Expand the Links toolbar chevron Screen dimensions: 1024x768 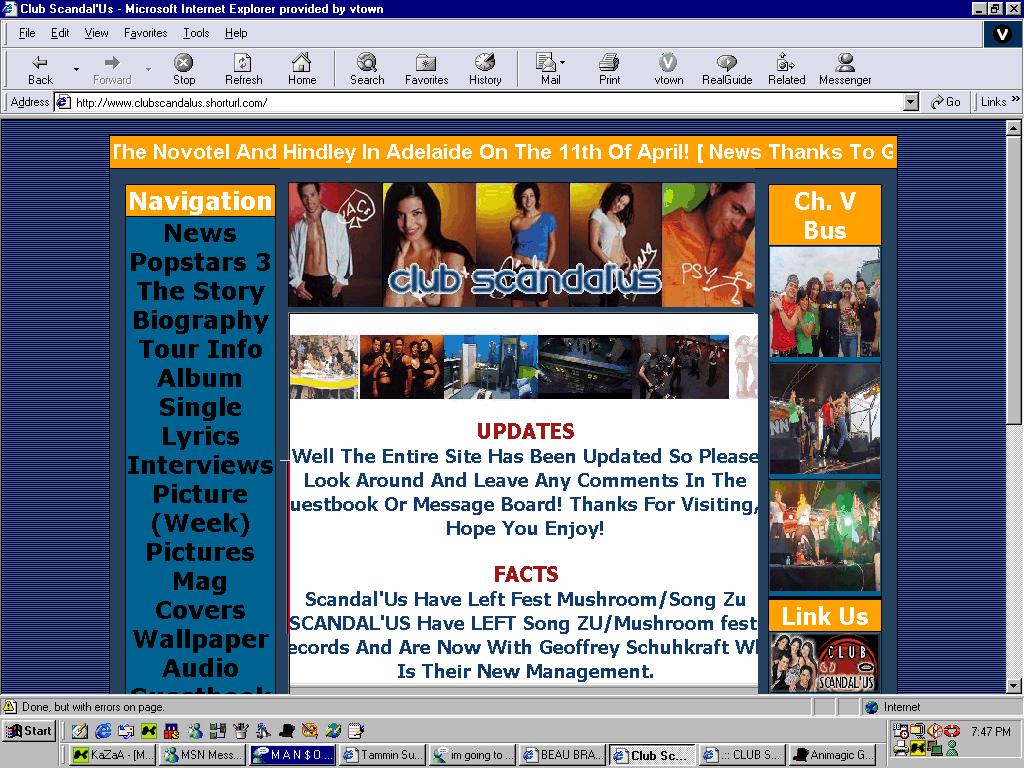coord(1016,101)
